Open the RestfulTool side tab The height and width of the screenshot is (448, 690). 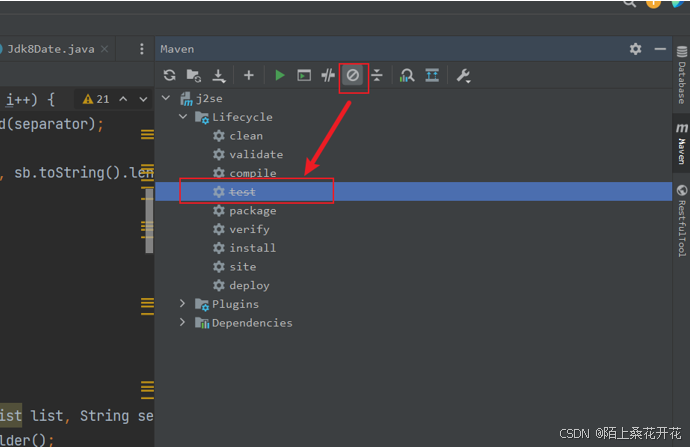(x=682, y=221)
